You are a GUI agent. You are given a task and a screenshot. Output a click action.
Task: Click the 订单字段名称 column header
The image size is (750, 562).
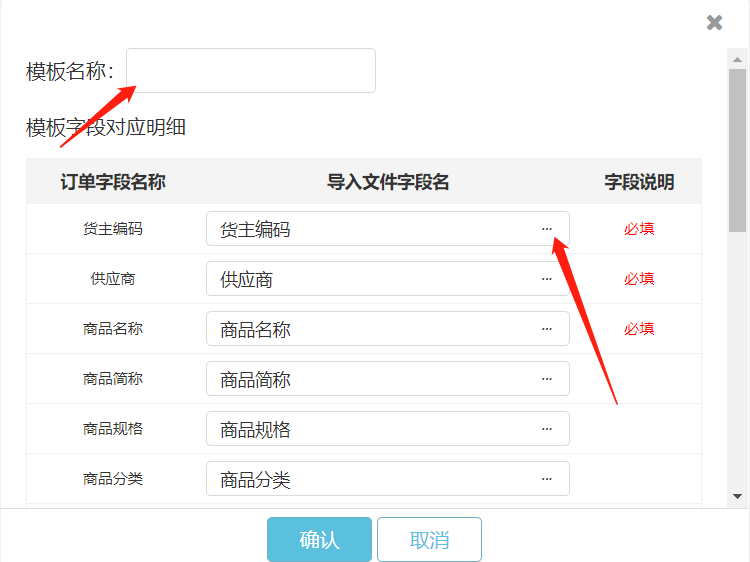tap(113, 182)
